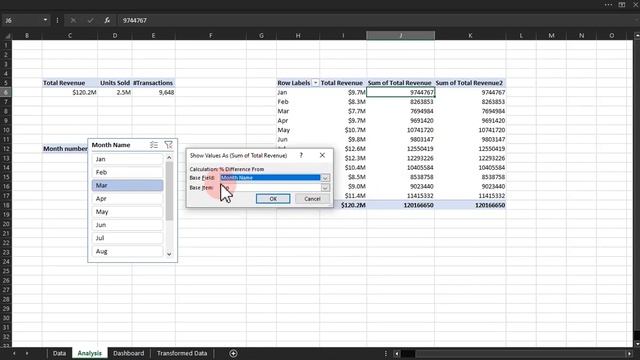Click the slicer vertical scrollbar thumb
The width and height of the screenshot is (640, 360).
click(169, 191)
